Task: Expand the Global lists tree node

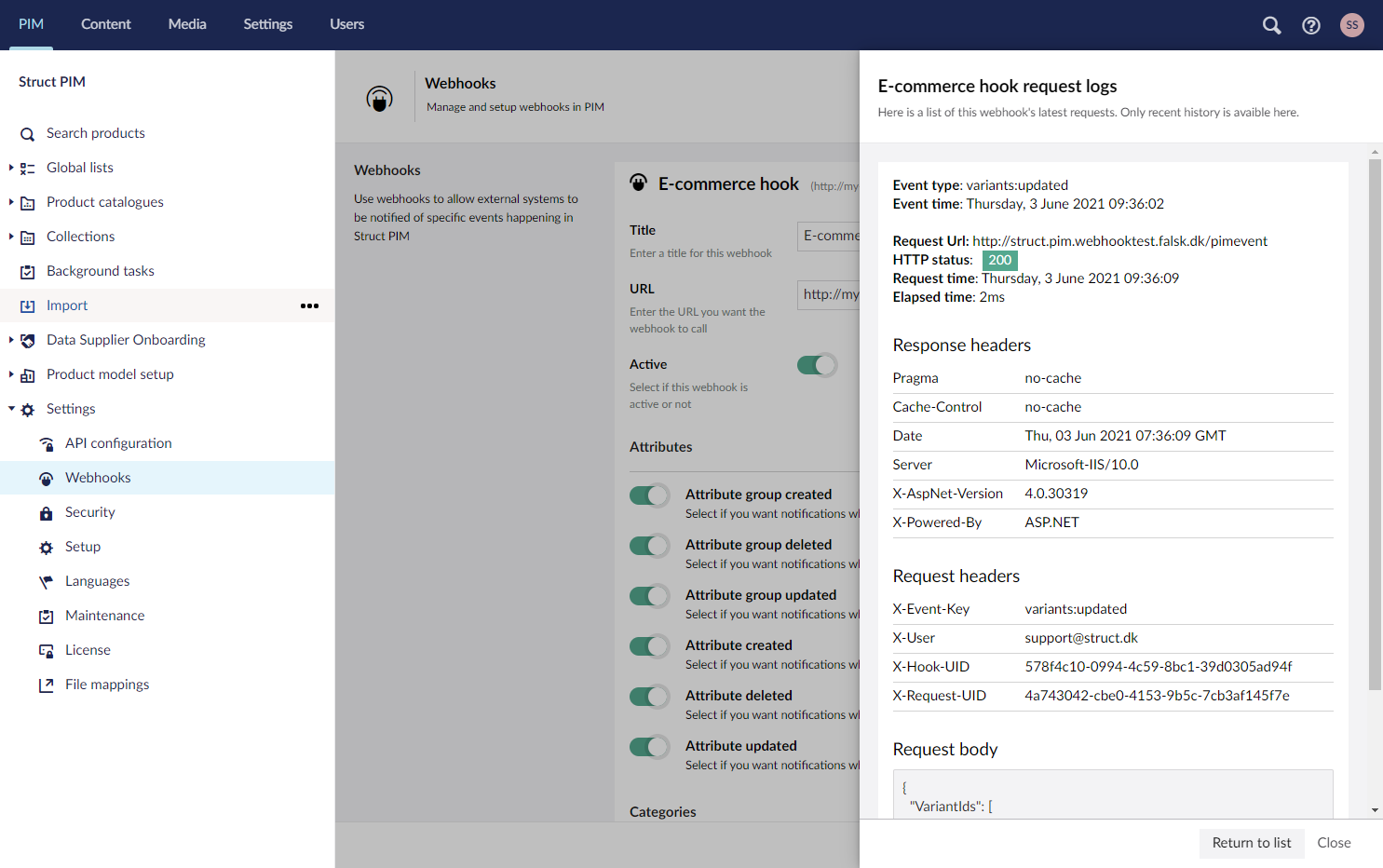Action: click(11, 168)
